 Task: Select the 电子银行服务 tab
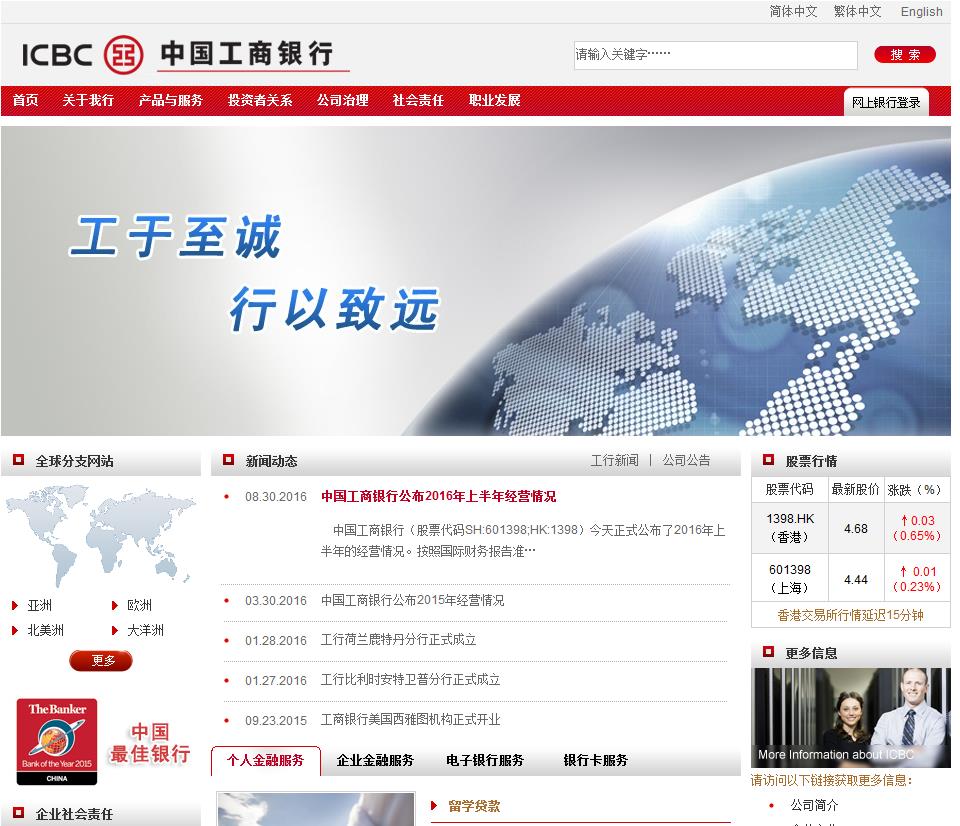pos(485,760)
